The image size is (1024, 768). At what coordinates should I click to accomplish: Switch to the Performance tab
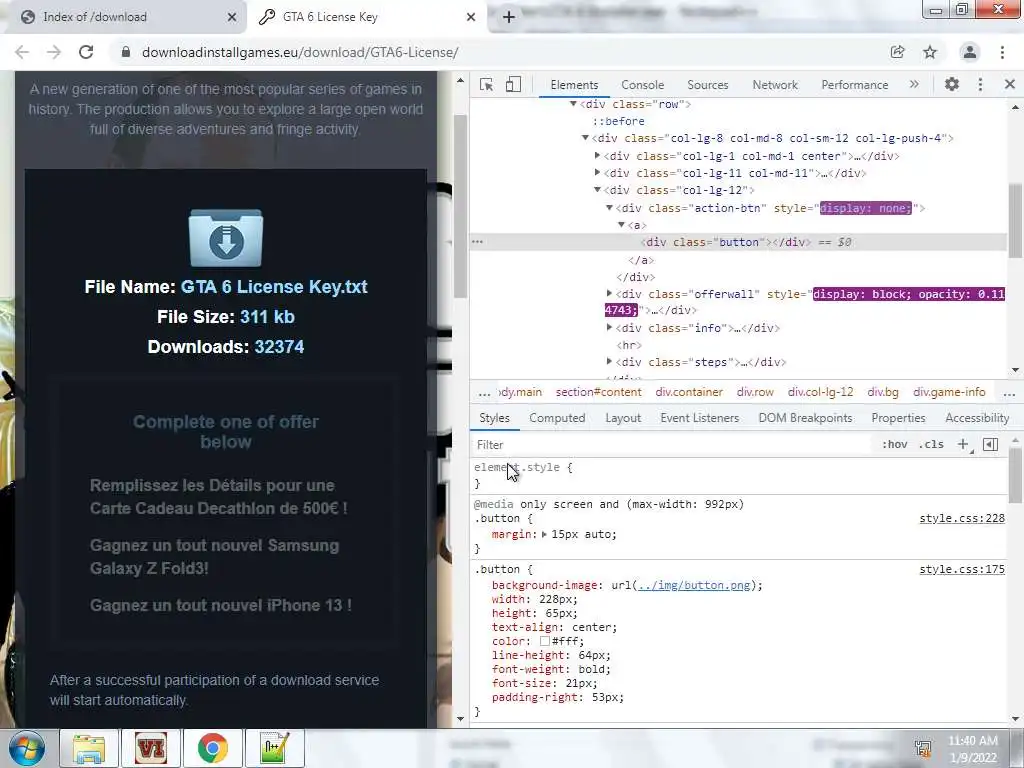tap(855, 85)
